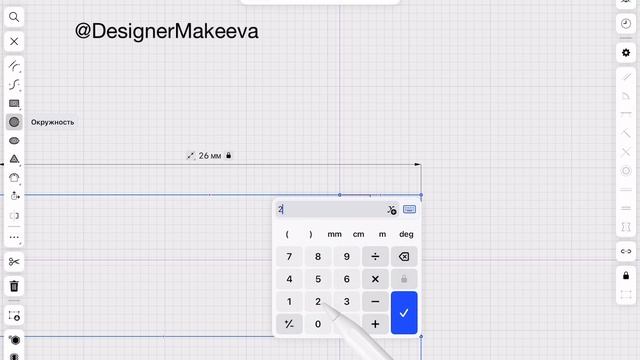Switch to the system keyboard icon
This screenshot has height=360, width=640.
click(409, 209)
